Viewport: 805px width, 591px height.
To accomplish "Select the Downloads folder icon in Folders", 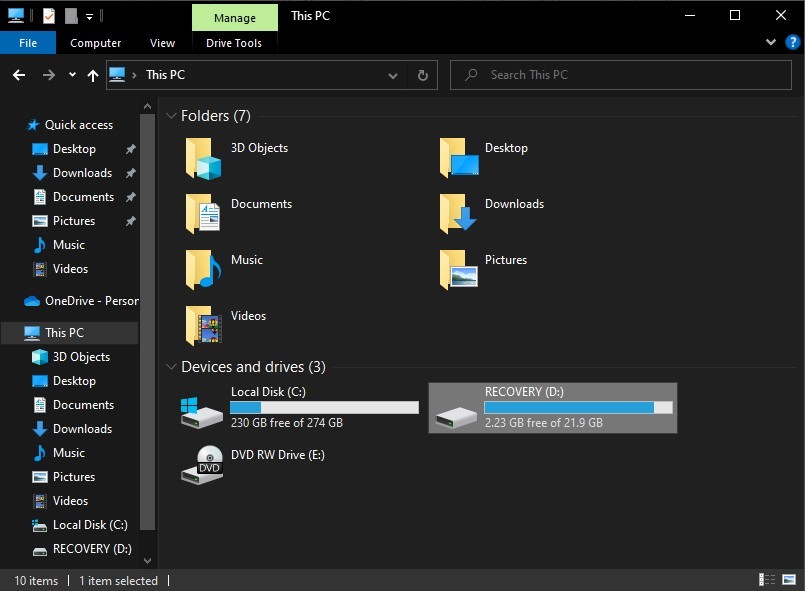I will click(x=457, y=213).
